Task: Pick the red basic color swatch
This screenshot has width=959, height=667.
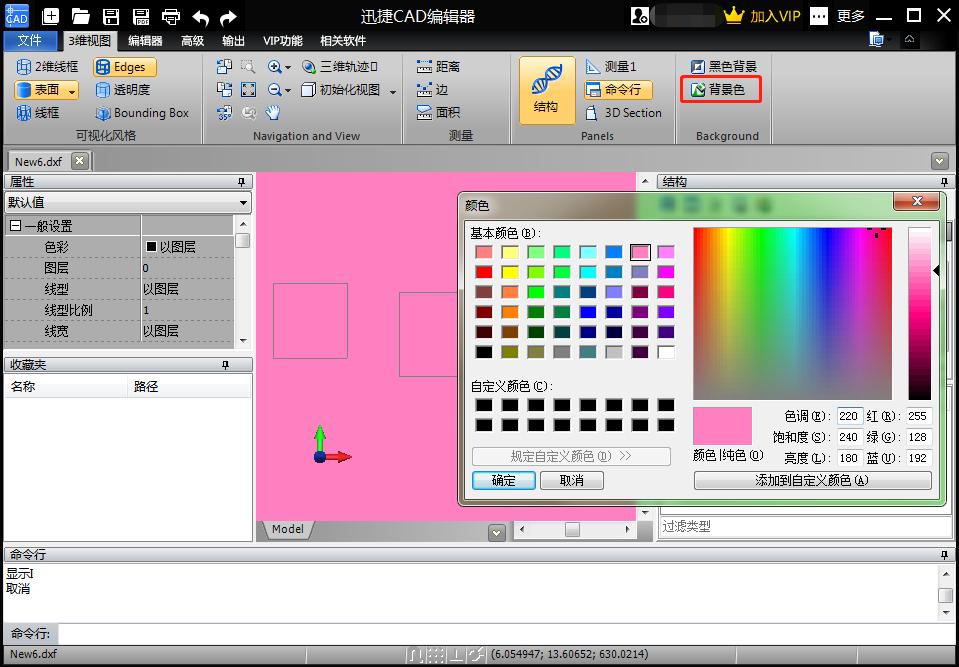Action: pos(484,272)
